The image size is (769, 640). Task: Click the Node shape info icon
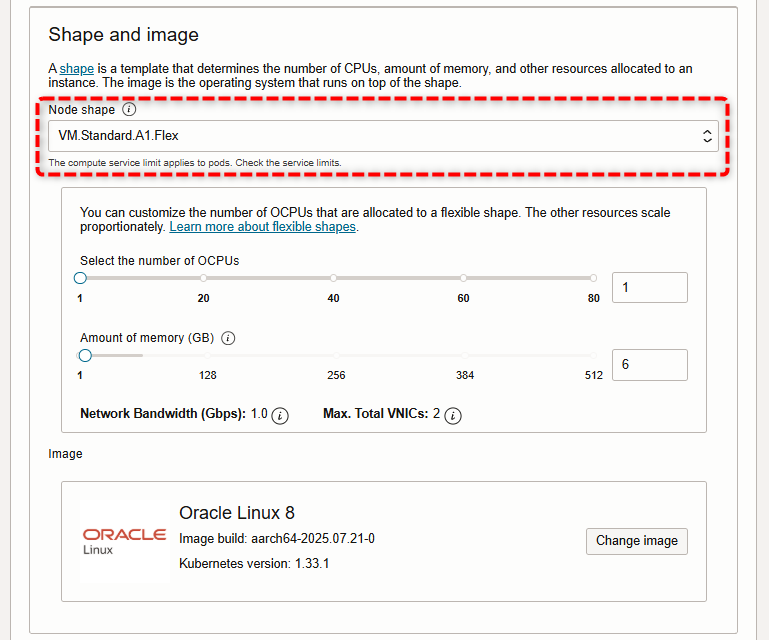pos(129,109)
